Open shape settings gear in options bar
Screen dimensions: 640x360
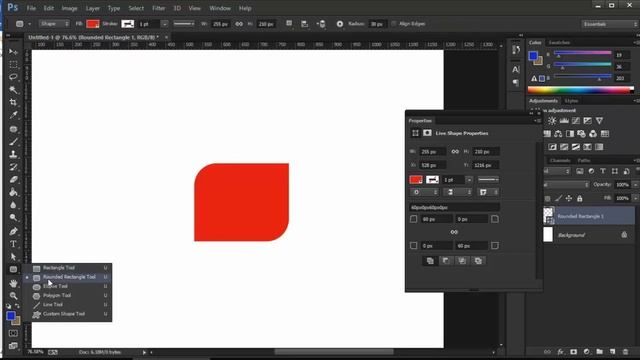click(340, 24)
